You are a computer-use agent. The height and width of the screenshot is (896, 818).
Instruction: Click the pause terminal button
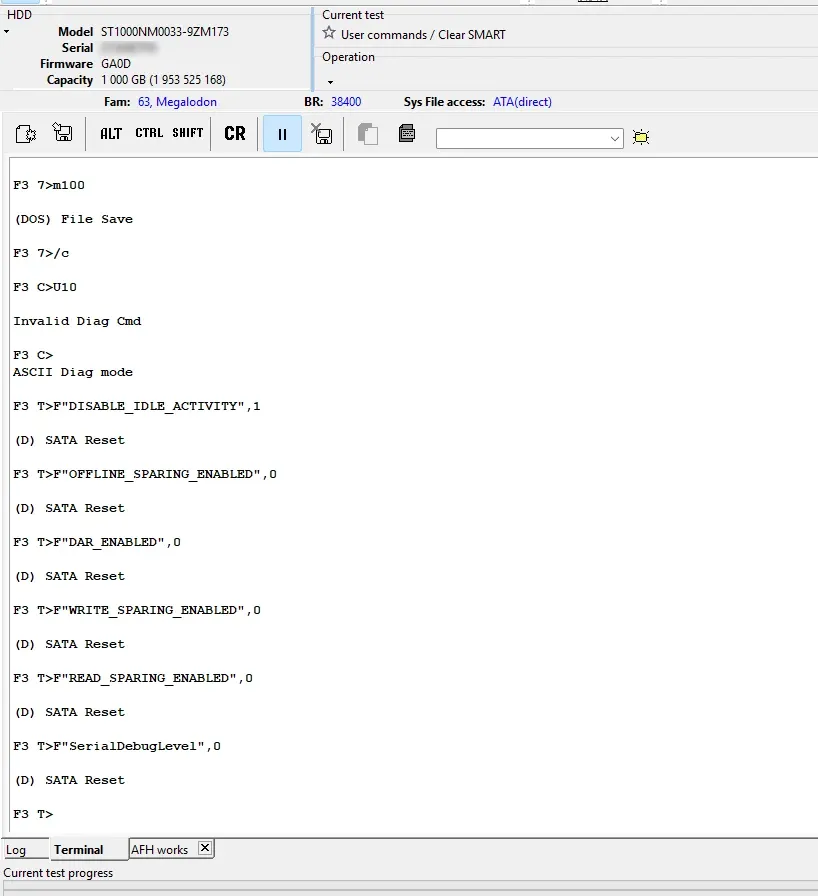[x=282, y=134]
